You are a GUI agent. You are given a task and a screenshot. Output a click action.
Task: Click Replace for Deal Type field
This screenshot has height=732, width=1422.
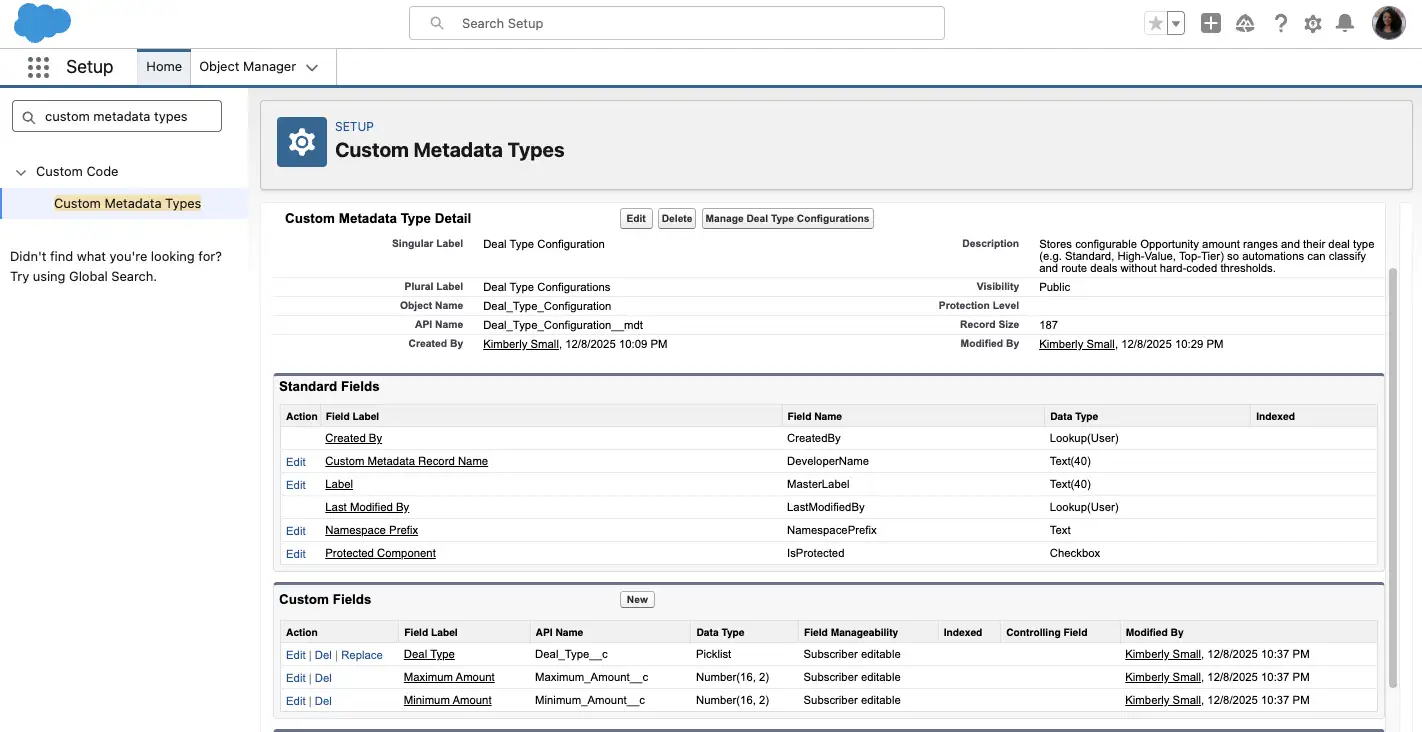pos(362,655)
